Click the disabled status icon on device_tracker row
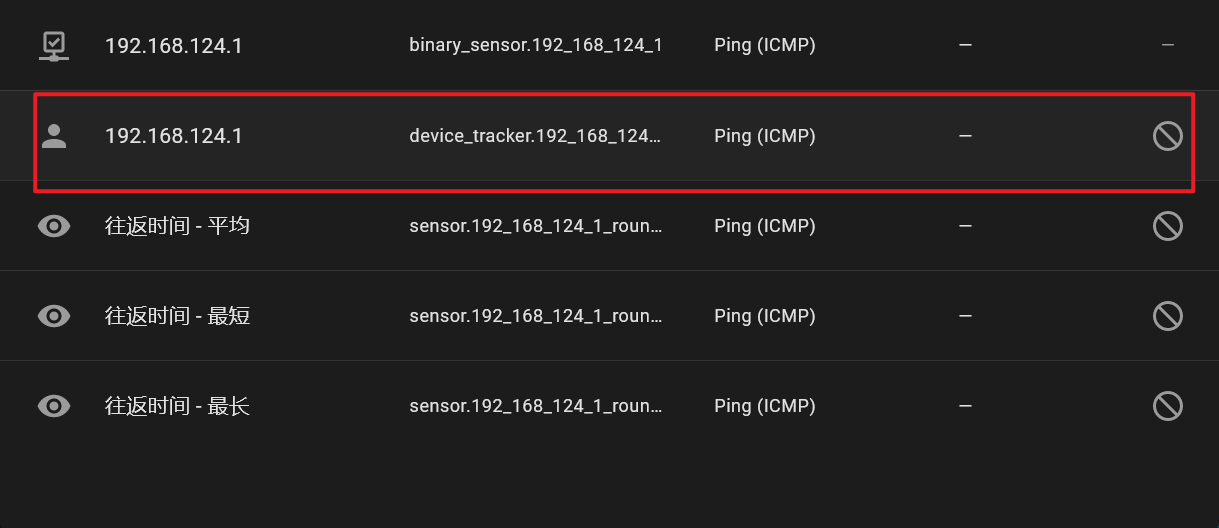 tap(1168, 136)
